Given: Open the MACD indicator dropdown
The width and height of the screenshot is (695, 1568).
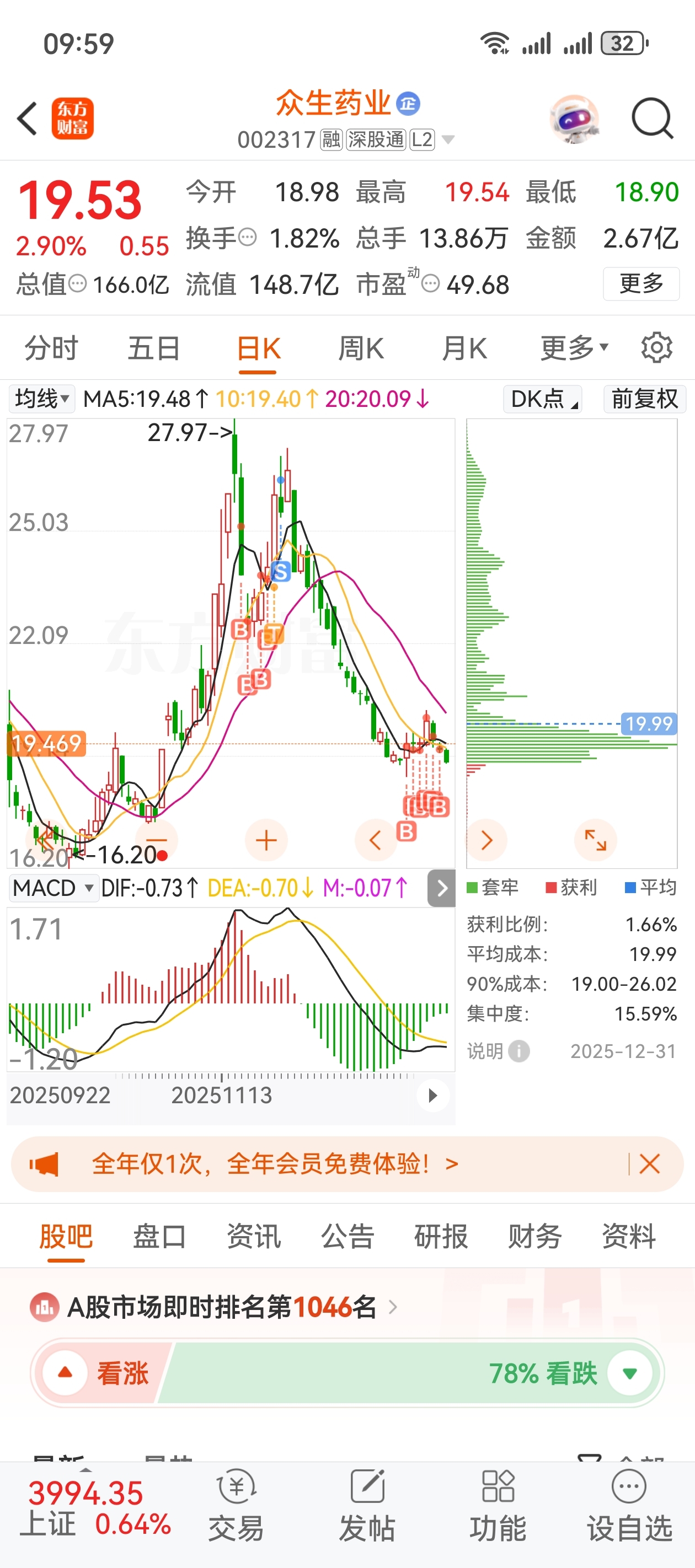Looking at the screenshot, I should (54, 888).
